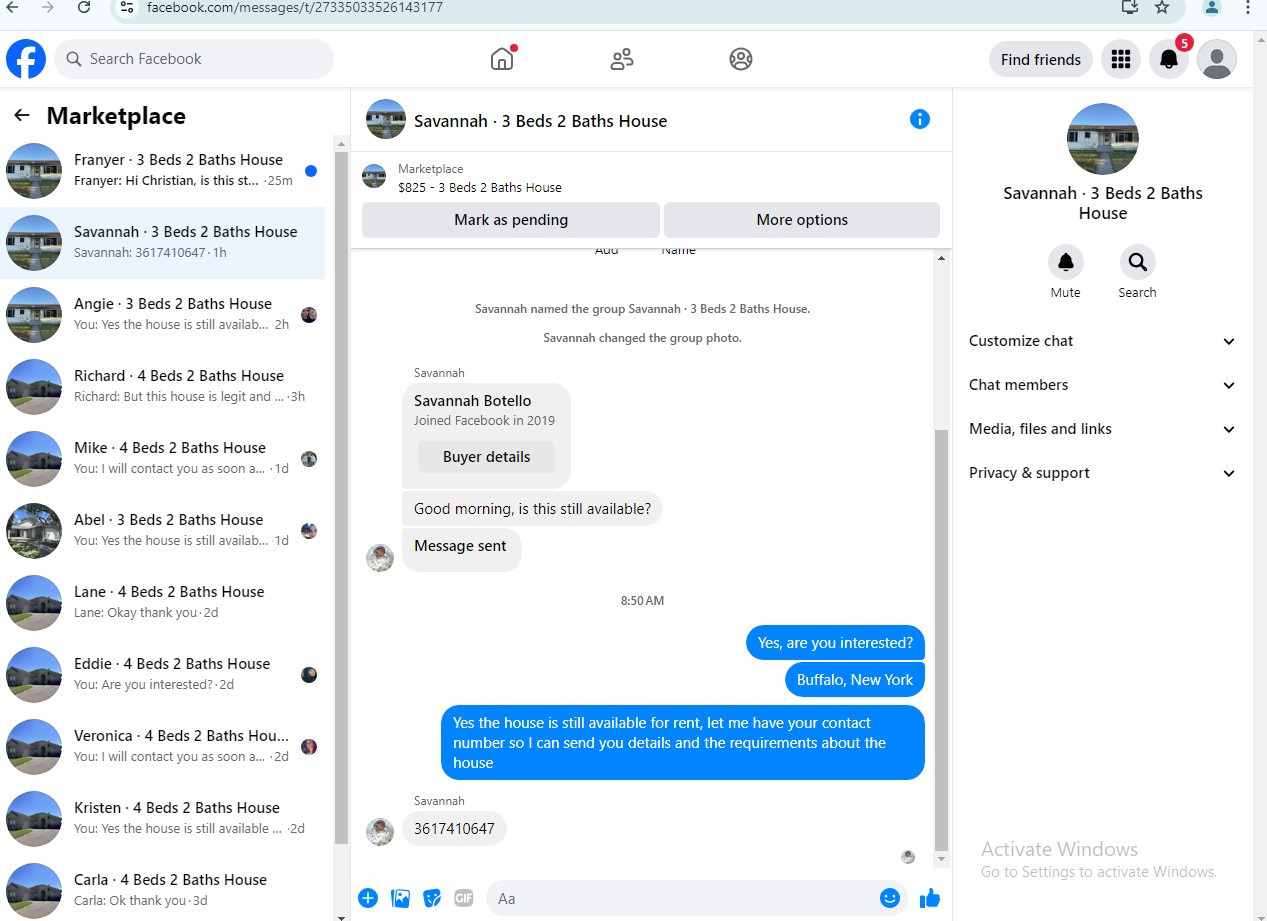Open the emoji picker smiley icon

point(890,898)
